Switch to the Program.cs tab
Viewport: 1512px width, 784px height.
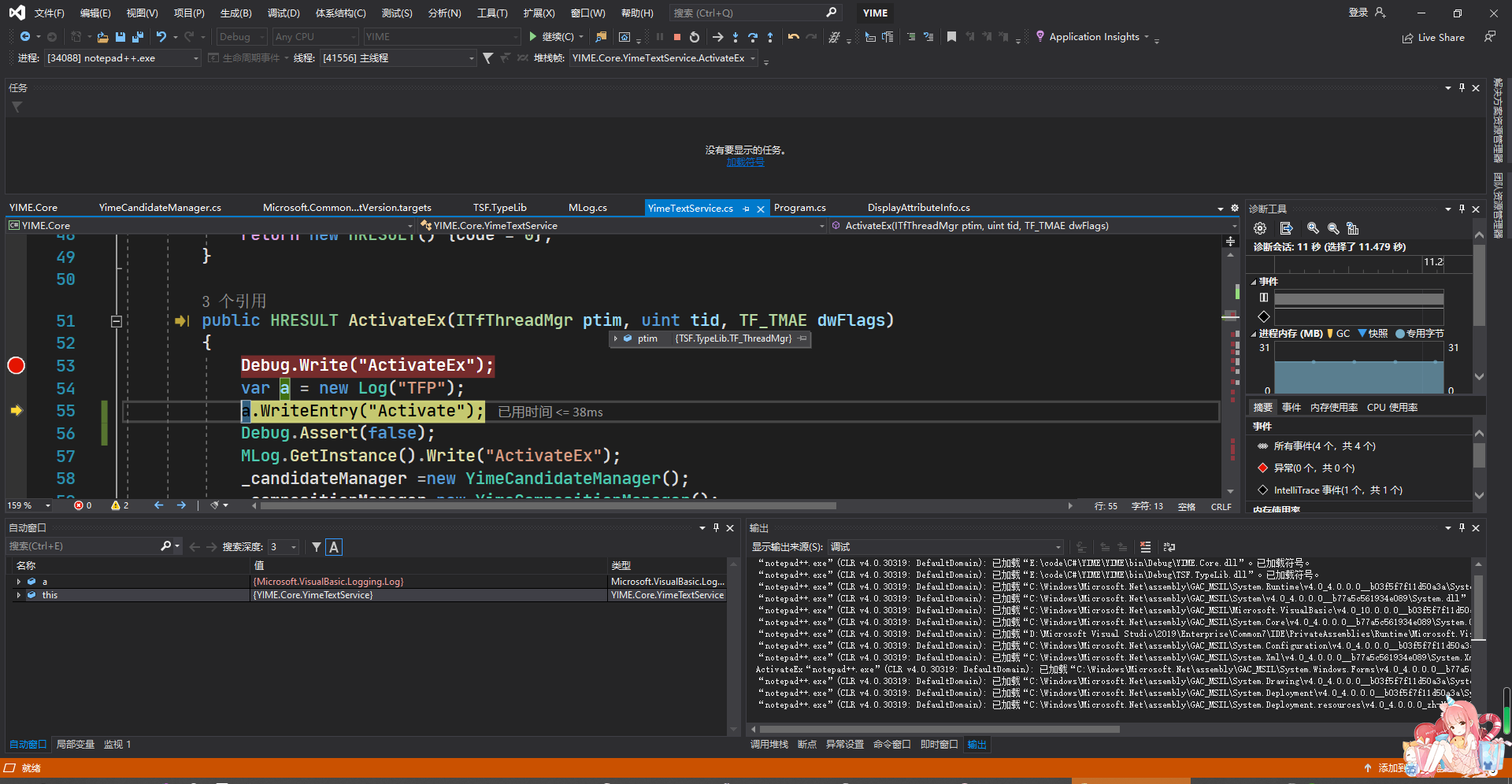point(799,208)
